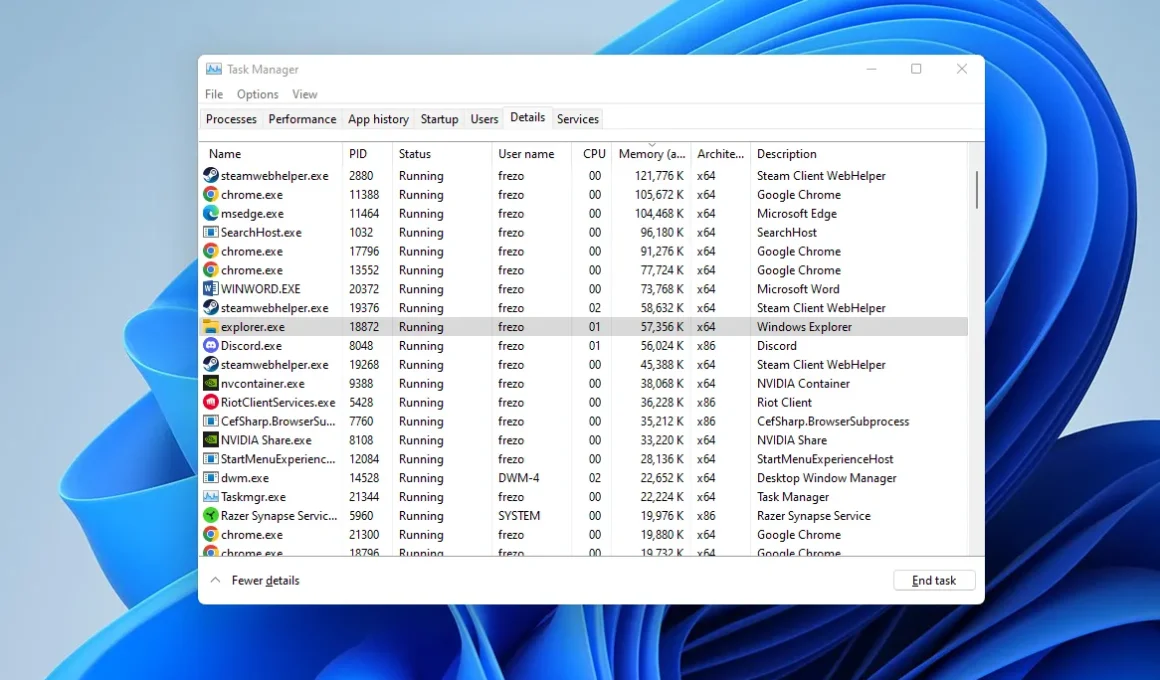The image size is (1160, 680).
Task: Click the icon beside the CefSharp.BrowserSu... process
Action: [x=211, y=421]
